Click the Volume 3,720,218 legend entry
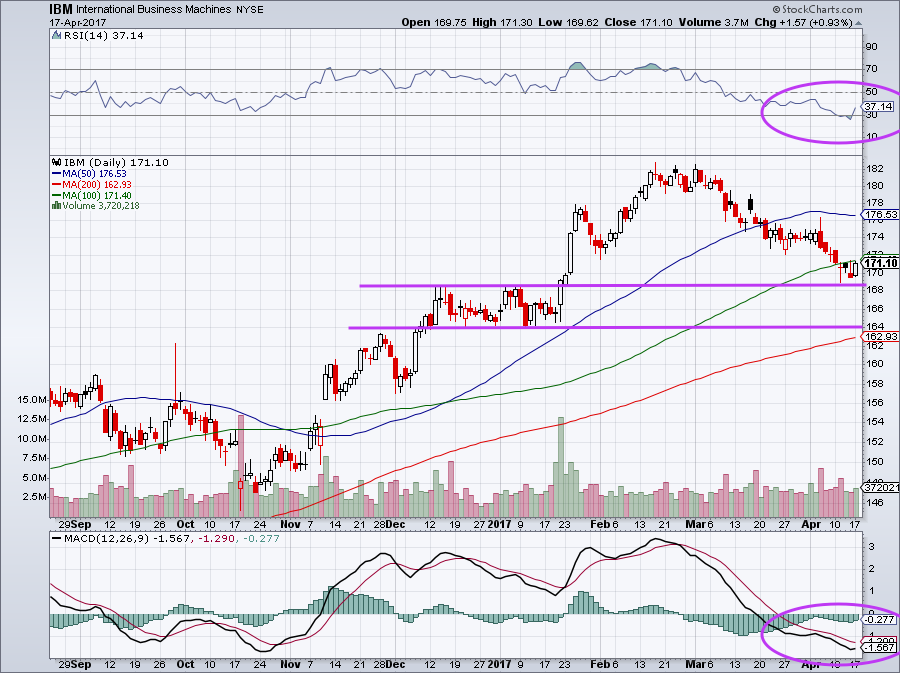Viewport: 900px width, 673px height. [x=101, y=205]
